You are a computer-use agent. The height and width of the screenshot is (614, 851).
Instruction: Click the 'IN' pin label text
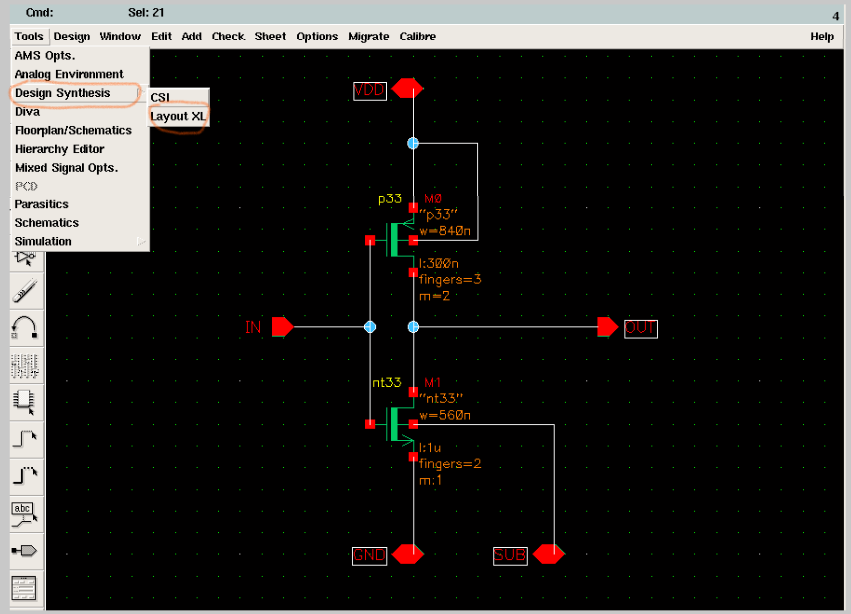pyautogui.click(x=253, y=327)
